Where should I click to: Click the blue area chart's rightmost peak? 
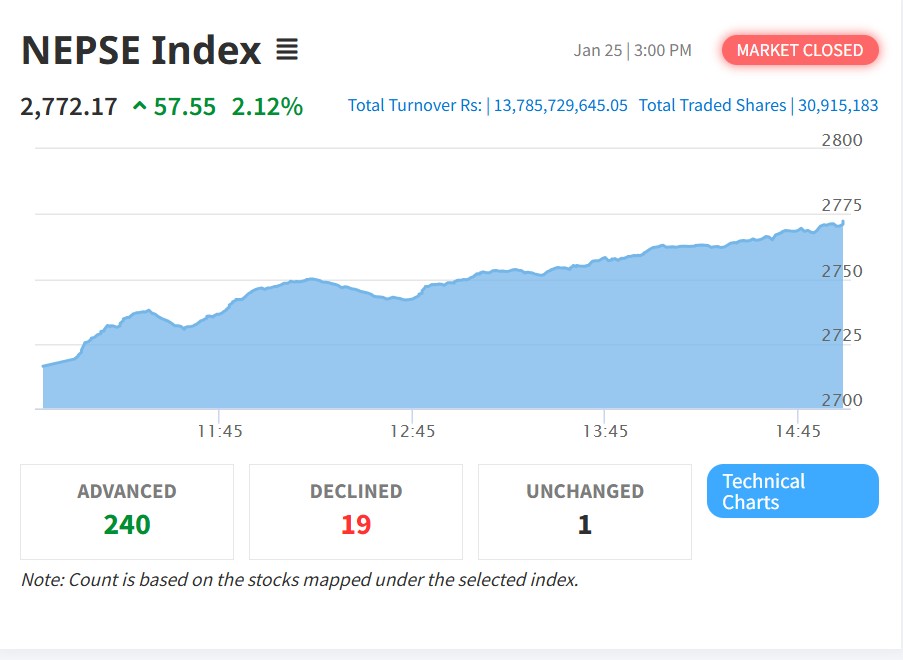[x=843, y=222]
